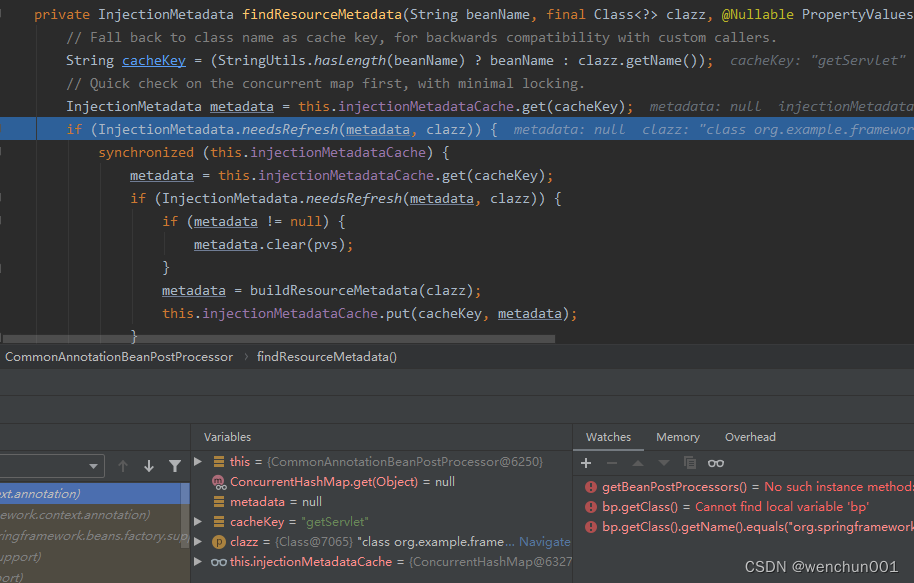Click the upward navigation arrow in left panel
Viewport: 914px width, 583px height.
(123, 465)
